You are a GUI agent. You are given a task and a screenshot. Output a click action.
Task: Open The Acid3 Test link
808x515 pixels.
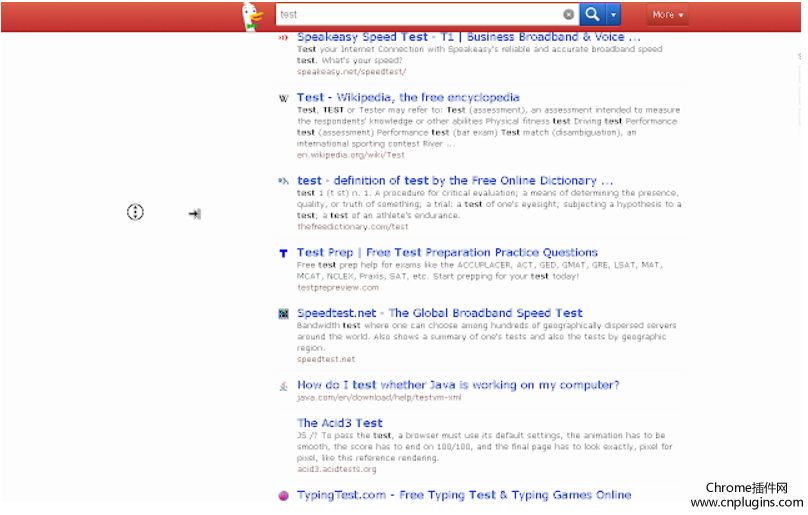coord(340,423)
